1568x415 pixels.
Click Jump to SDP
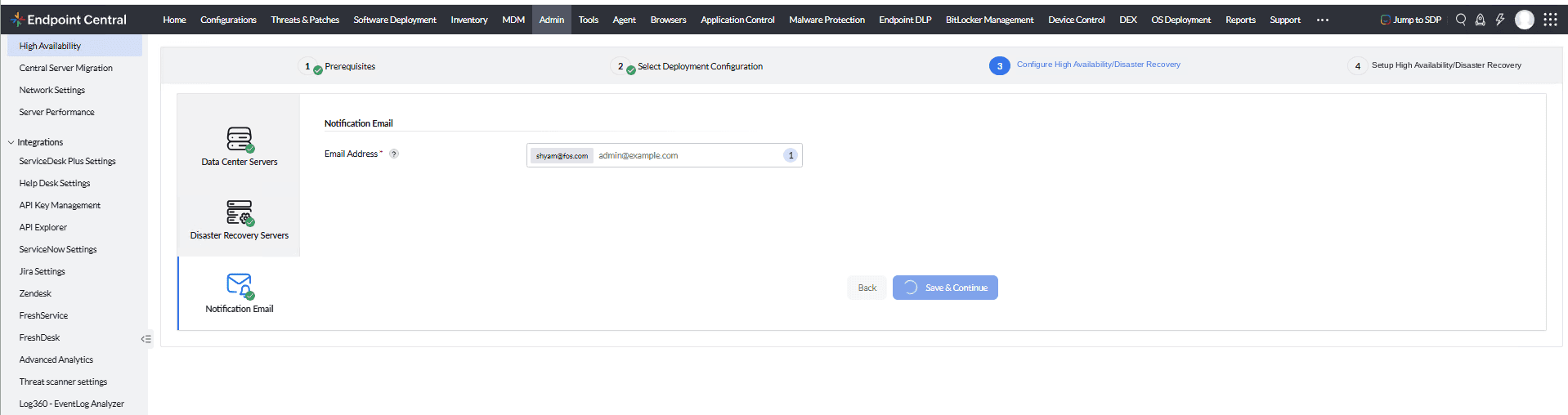pyautogui.click(x=1411, y=20)
